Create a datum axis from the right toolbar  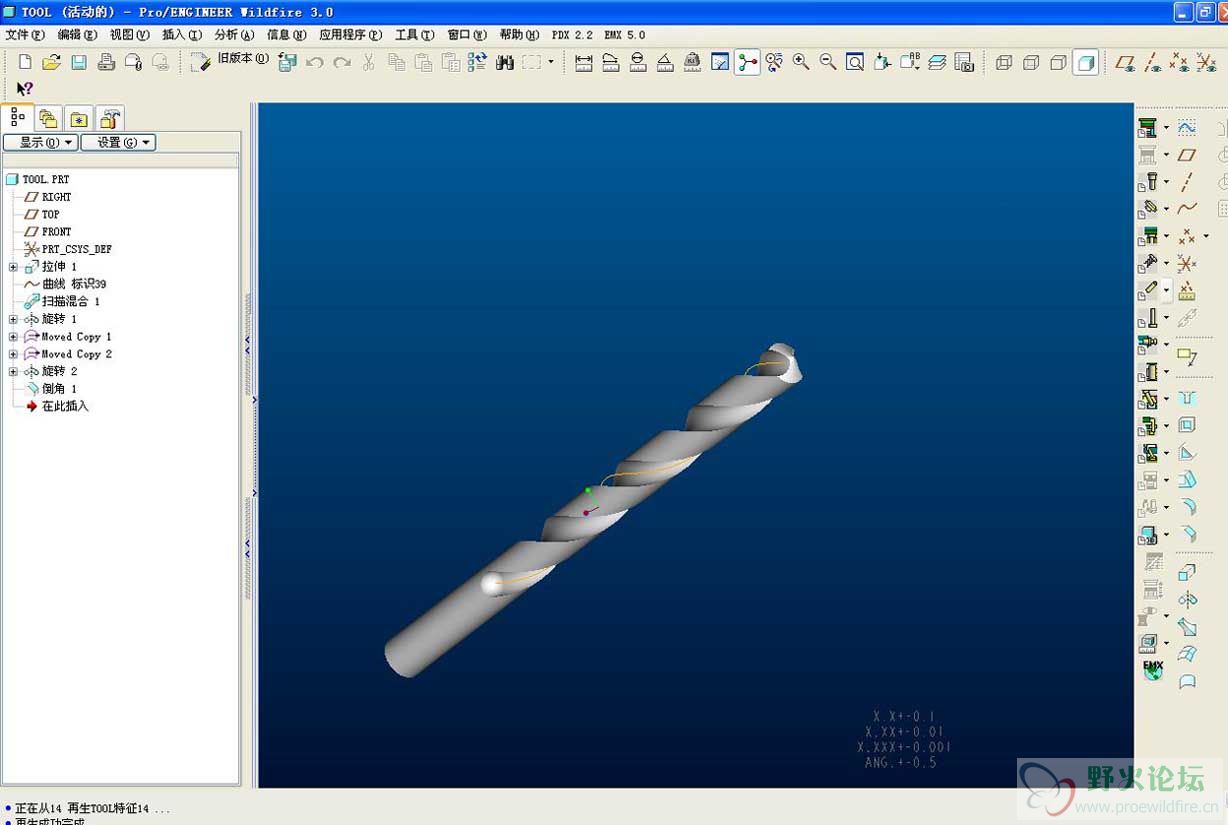1187,182
